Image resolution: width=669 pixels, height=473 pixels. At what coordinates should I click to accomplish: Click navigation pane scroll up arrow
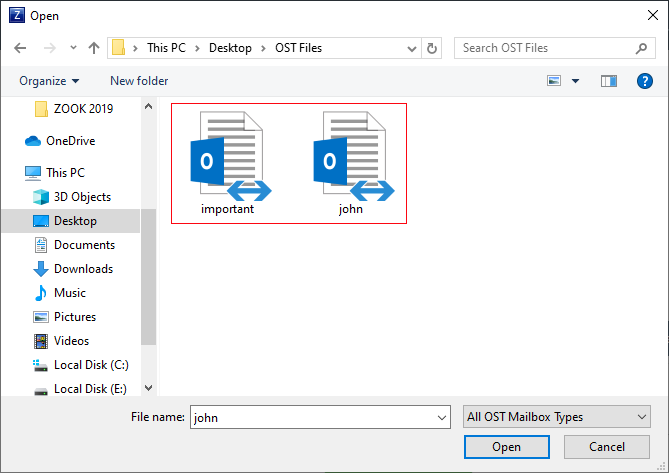[x=148, y=106]
